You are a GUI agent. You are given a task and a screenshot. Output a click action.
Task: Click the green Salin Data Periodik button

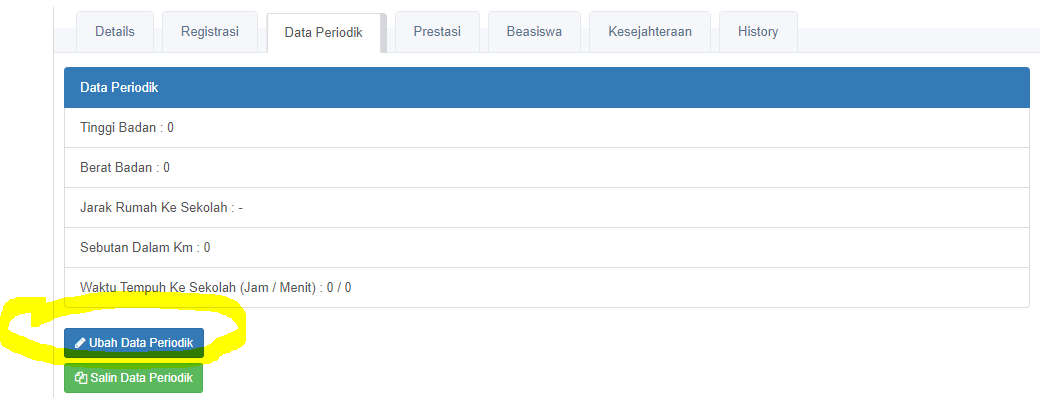pos(133,378)
